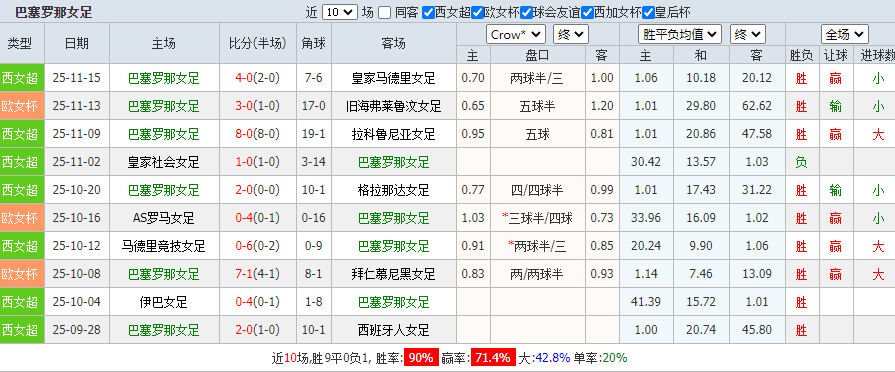Open the 胜平负均值 dropdown
The image size is (895, 372).
(680, 35)
